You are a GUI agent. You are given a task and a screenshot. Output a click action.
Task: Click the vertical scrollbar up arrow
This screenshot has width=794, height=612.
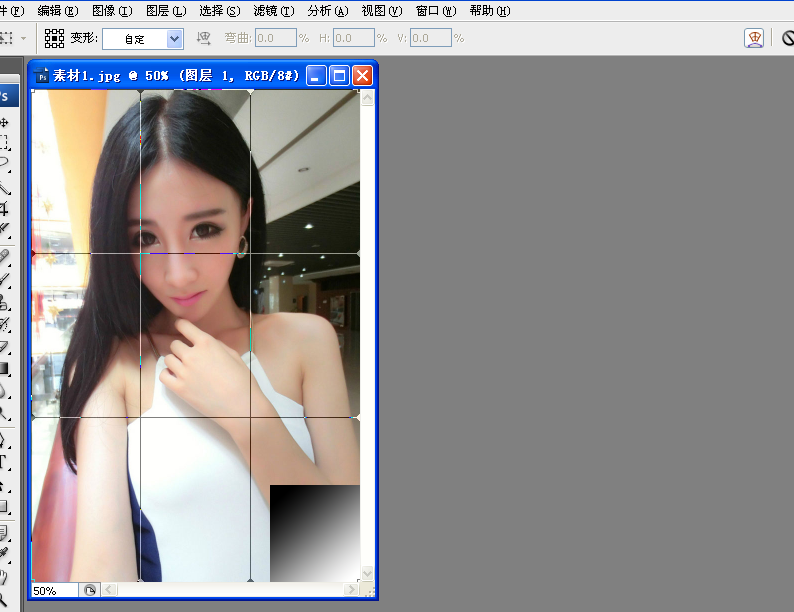point(368,98)
